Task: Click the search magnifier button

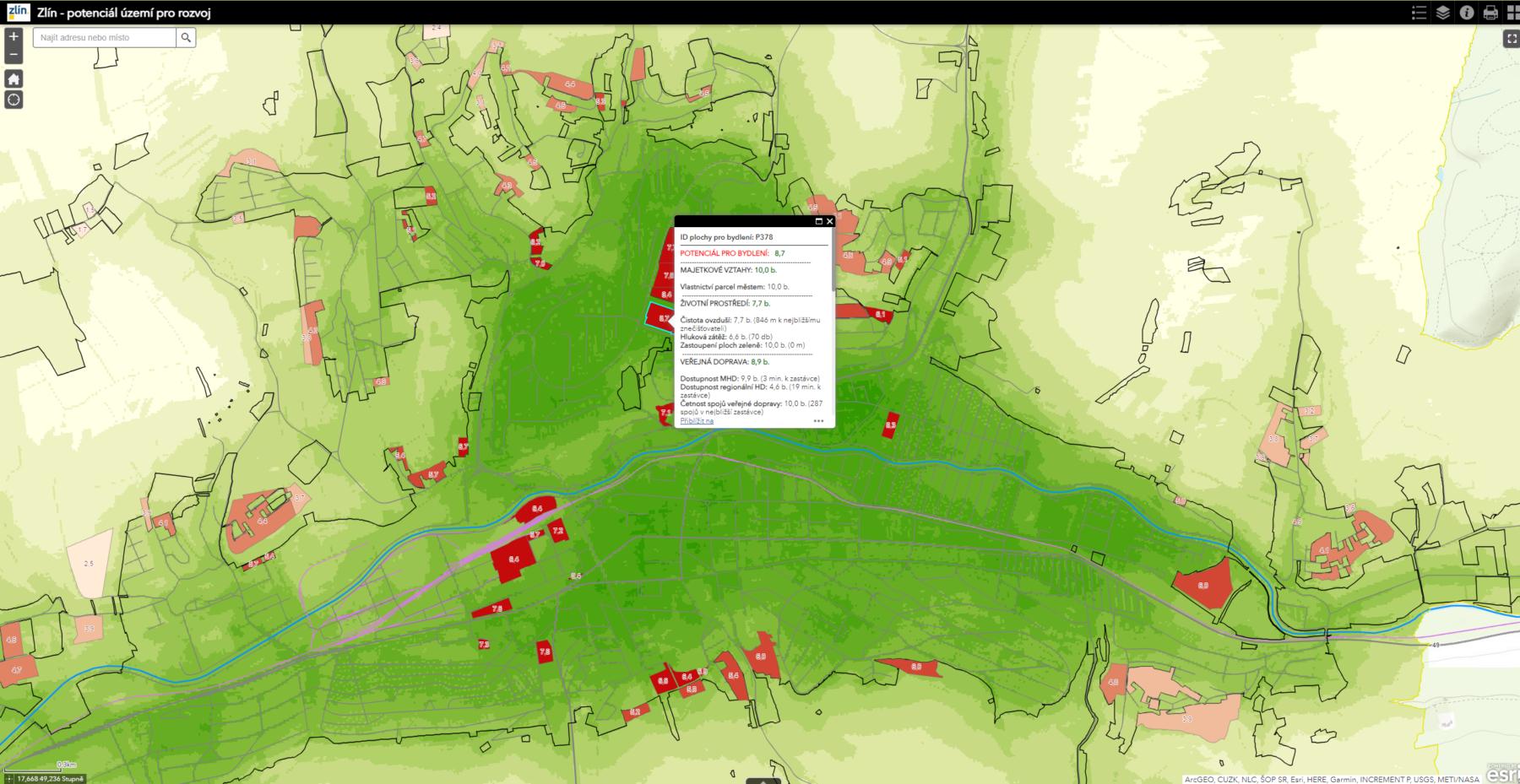Action: (x=186, y=38)
